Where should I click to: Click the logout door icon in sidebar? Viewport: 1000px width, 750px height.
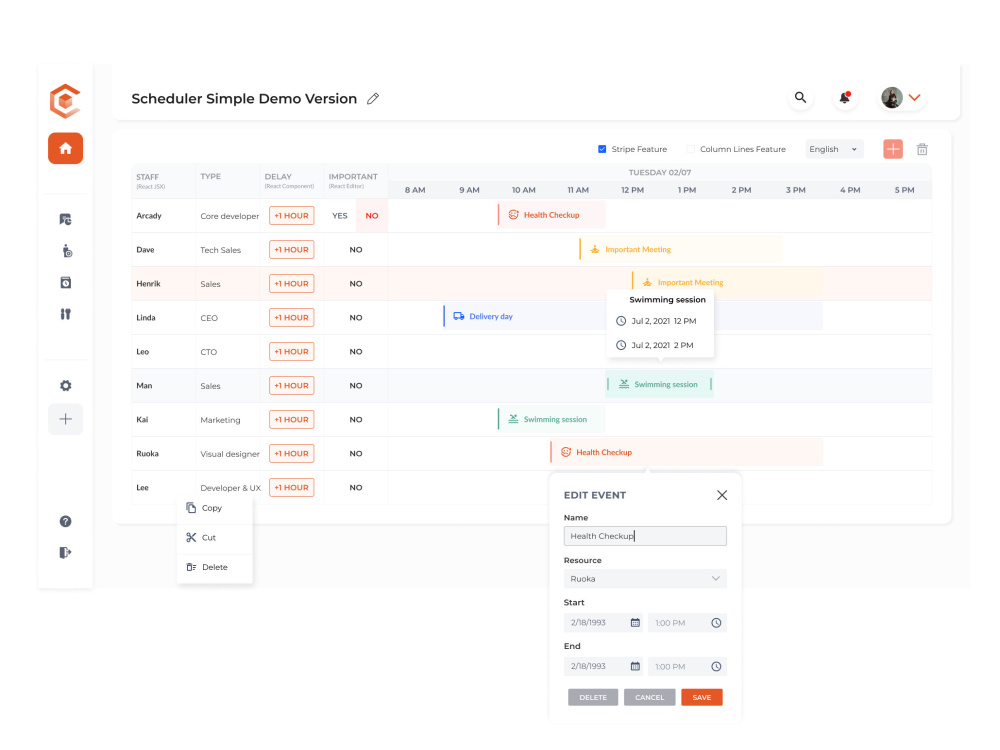click(65, 552)
